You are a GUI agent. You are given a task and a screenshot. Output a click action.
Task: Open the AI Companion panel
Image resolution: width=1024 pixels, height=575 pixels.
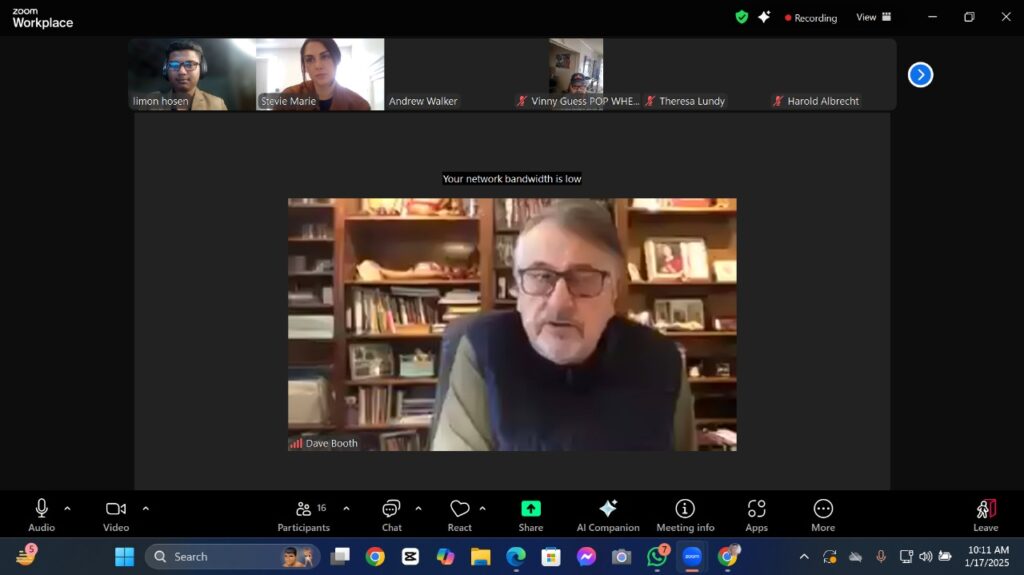[x=607, y=515]
